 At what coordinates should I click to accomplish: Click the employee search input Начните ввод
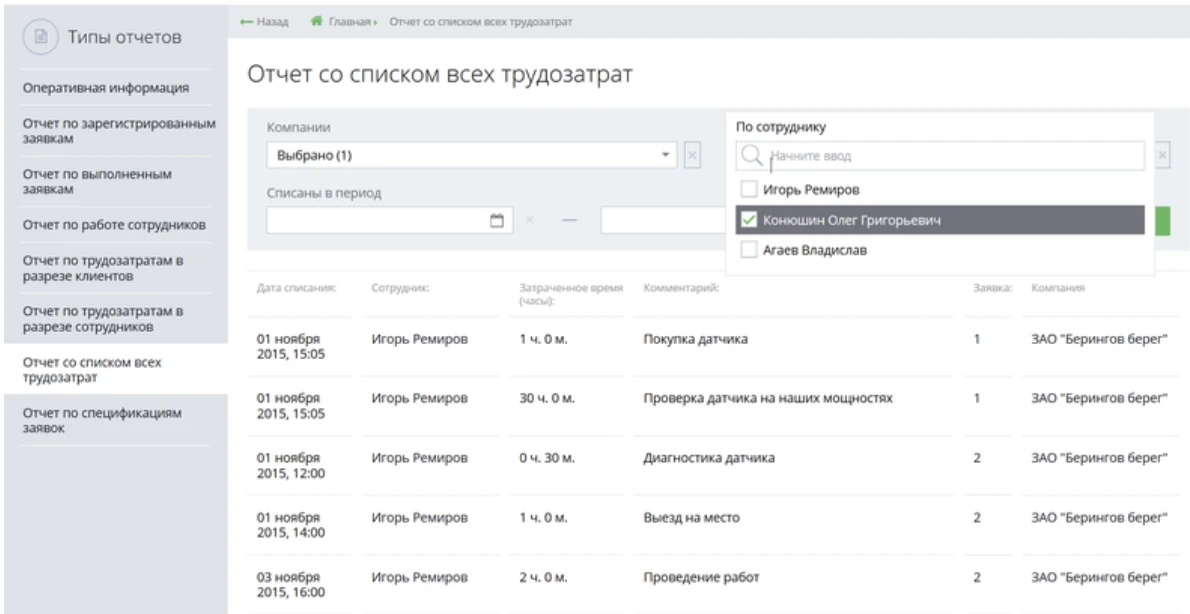[940, 156]
